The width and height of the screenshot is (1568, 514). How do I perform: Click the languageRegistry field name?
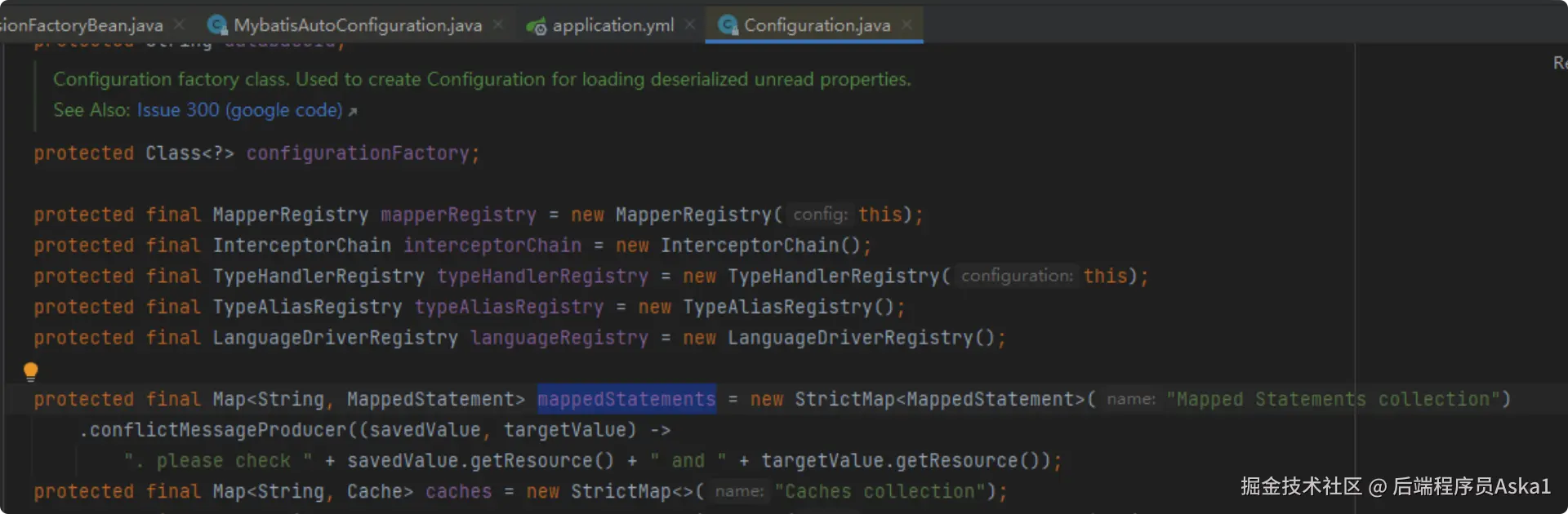point(559,338)
